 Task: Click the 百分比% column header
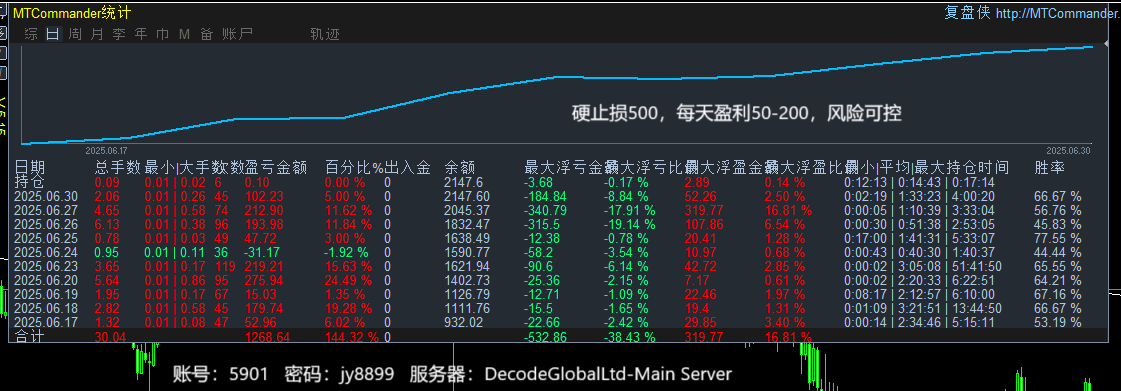(x=354, y=168)
